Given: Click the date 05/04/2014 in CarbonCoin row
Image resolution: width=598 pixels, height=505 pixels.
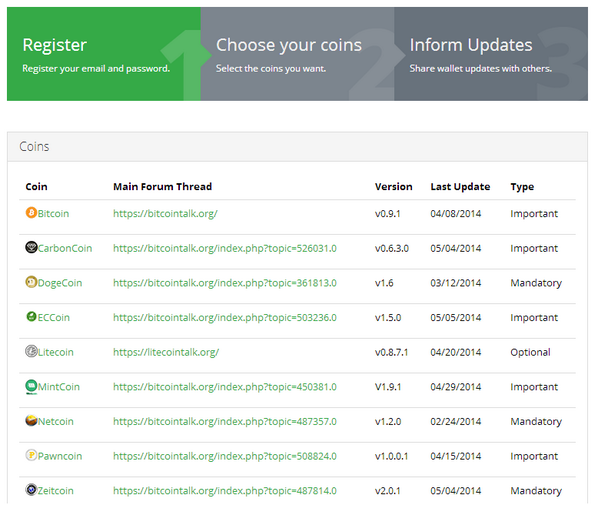Looking at the screenshot, I should (x=456, y=248).
